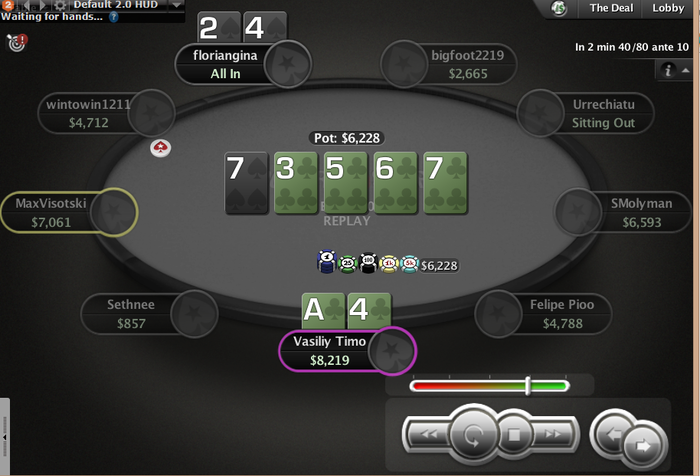Click the target icon with red alert
This screenshot has height=476, width=700.
click(x=17, y=42)
